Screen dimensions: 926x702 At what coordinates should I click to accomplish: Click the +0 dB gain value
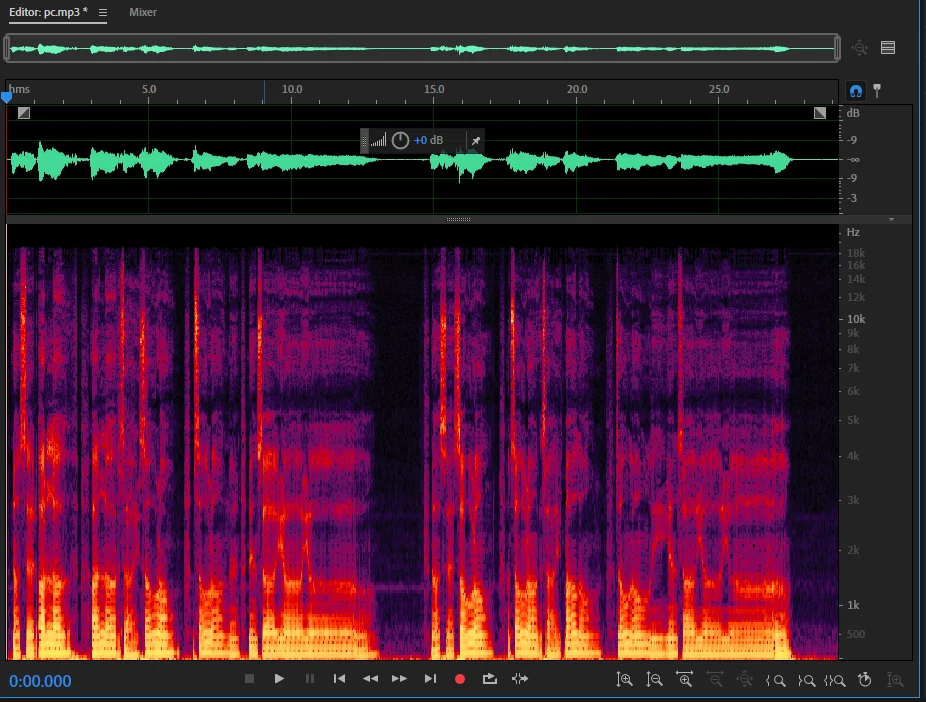click(x=429, y=141)
